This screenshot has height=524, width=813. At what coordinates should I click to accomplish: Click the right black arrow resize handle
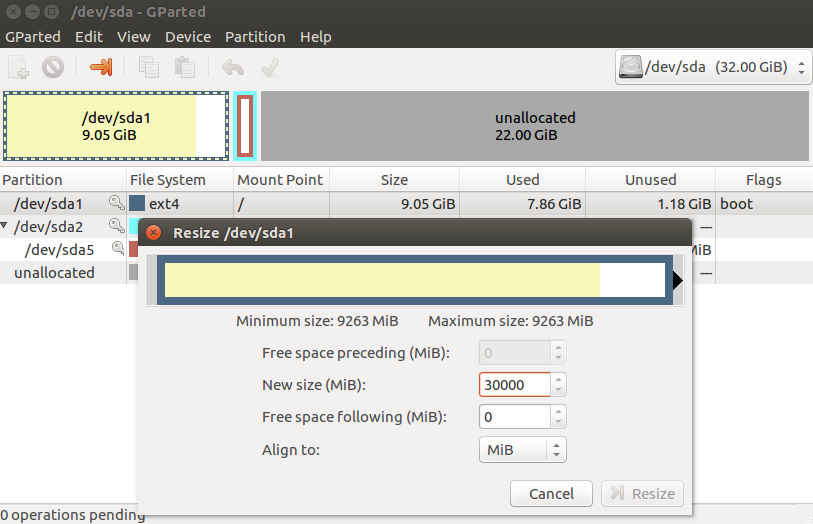click(678, 280)
